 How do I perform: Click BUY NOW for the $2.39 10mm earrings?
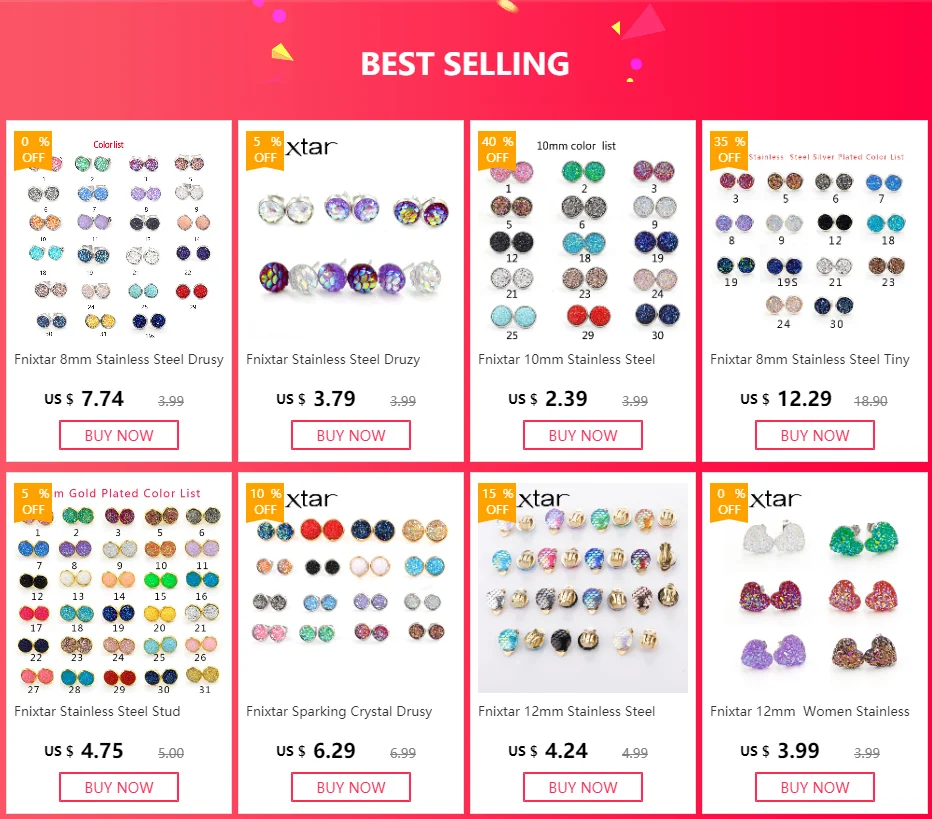pyautogui.click(x=582, y=435)
